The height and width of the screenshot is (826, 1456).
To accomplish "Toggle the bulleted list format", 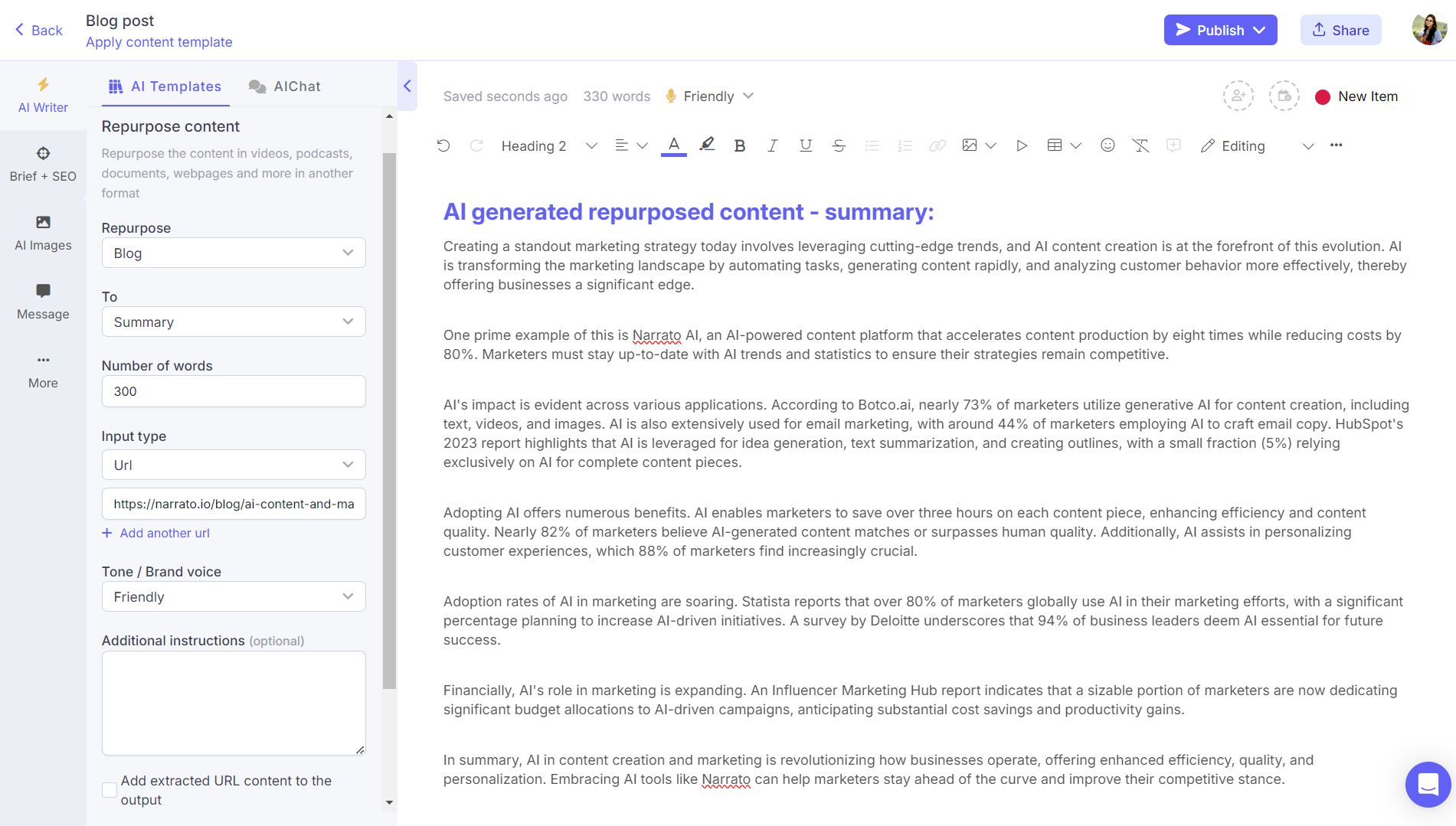I will tap(872, 145).
